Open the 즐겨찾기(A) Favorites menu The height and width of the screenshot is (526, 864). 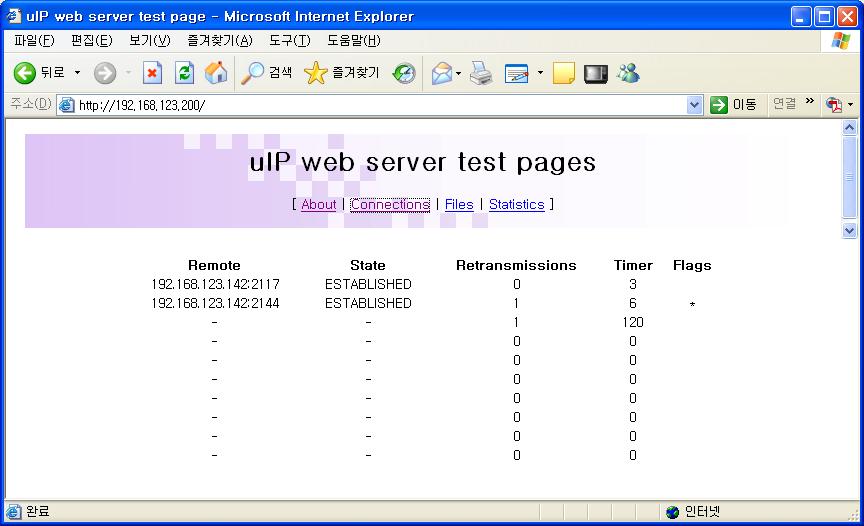coord(219,41)
